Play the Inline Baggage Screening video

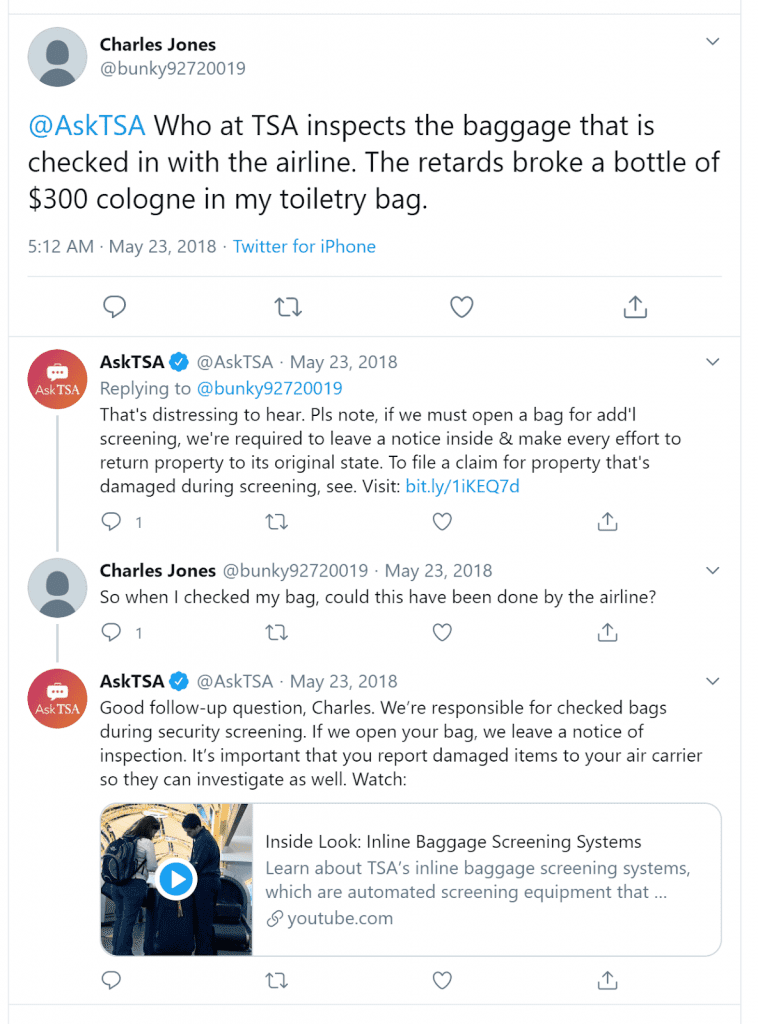click(176, 879)
